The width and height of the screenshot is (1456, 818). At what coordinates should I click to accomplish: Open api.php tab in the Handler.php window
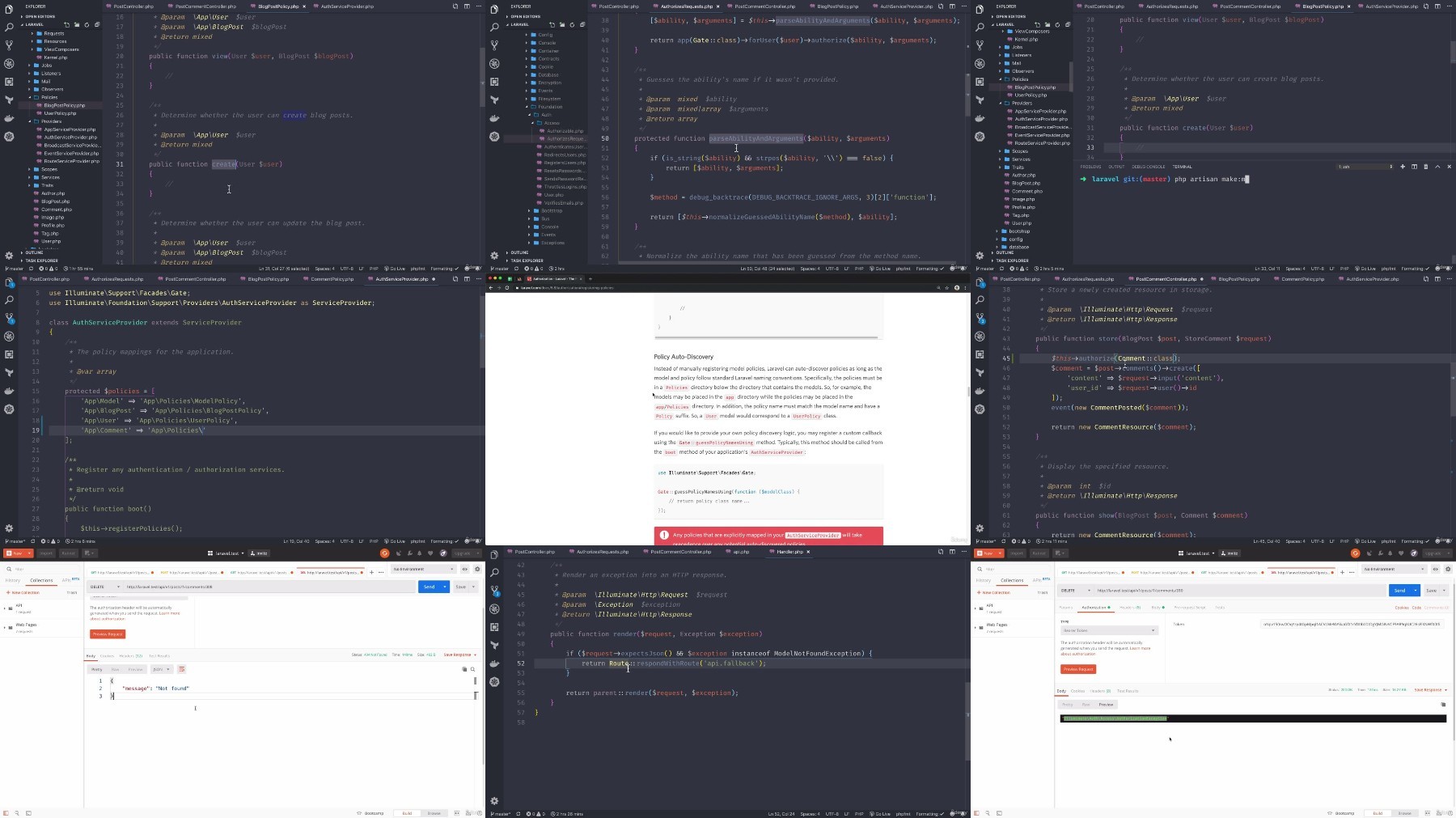[739, 552]
